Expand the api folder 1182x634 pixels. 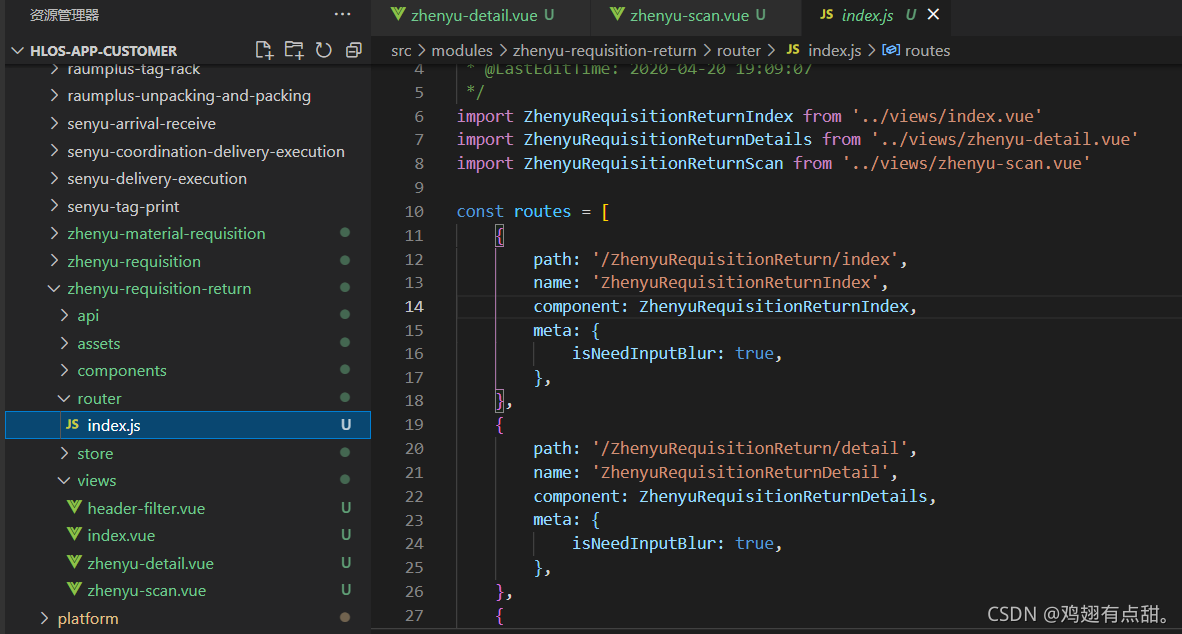tap(87, 316)
